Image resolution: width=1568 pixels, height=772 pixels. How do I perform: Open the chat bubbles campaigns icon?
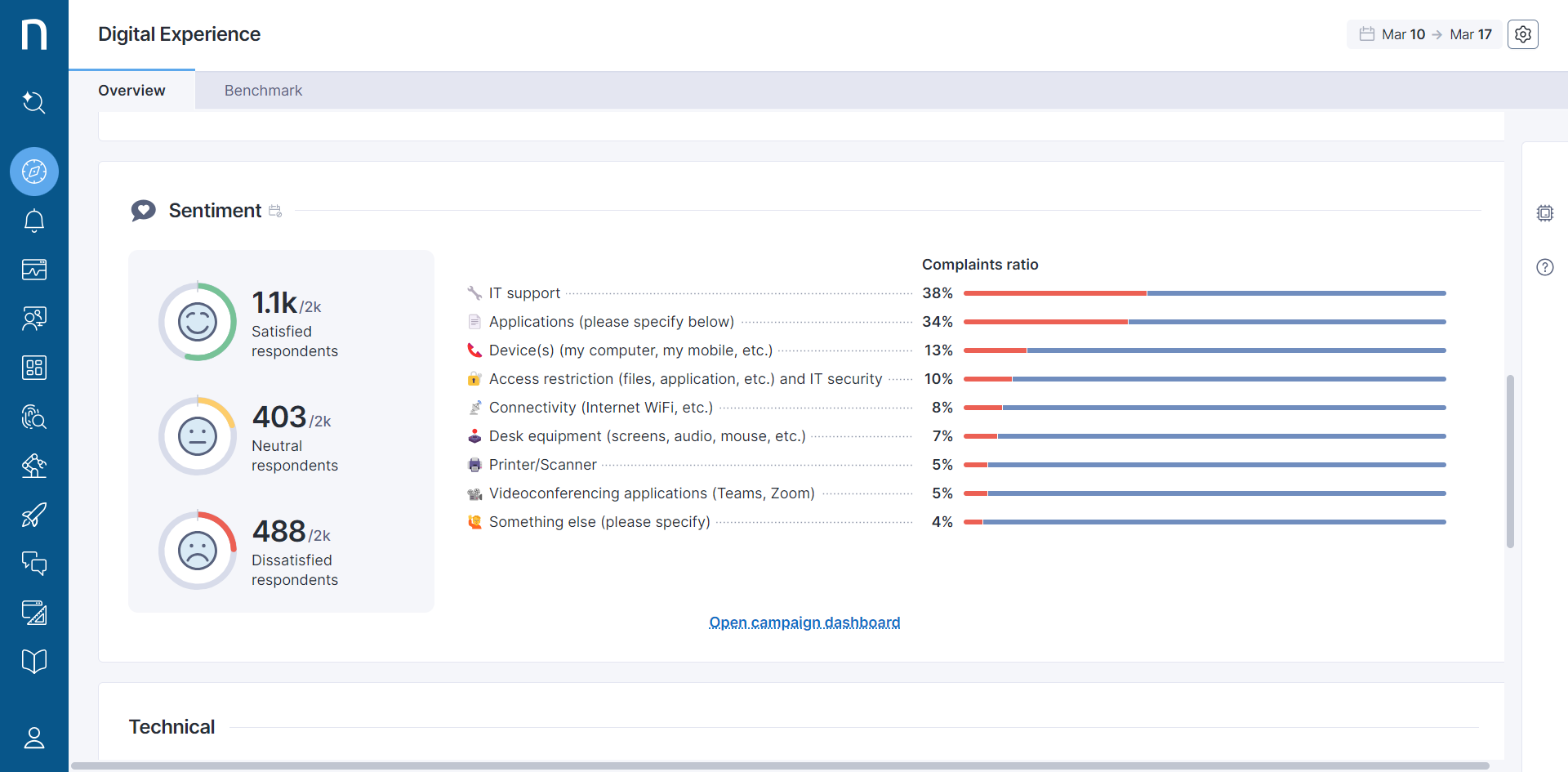pos(33,564)
